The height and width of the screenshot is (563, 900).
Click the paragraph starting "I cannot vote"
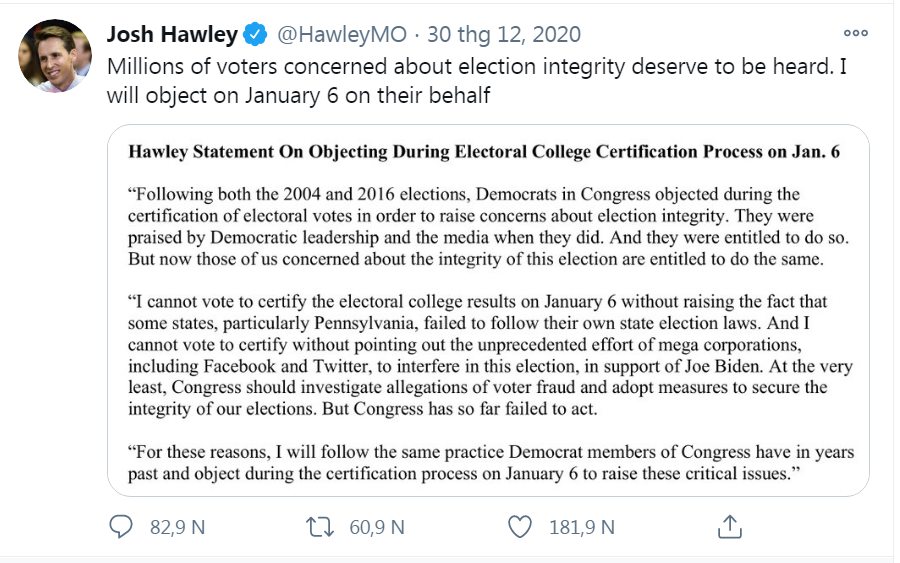click(x=478, y=355)
